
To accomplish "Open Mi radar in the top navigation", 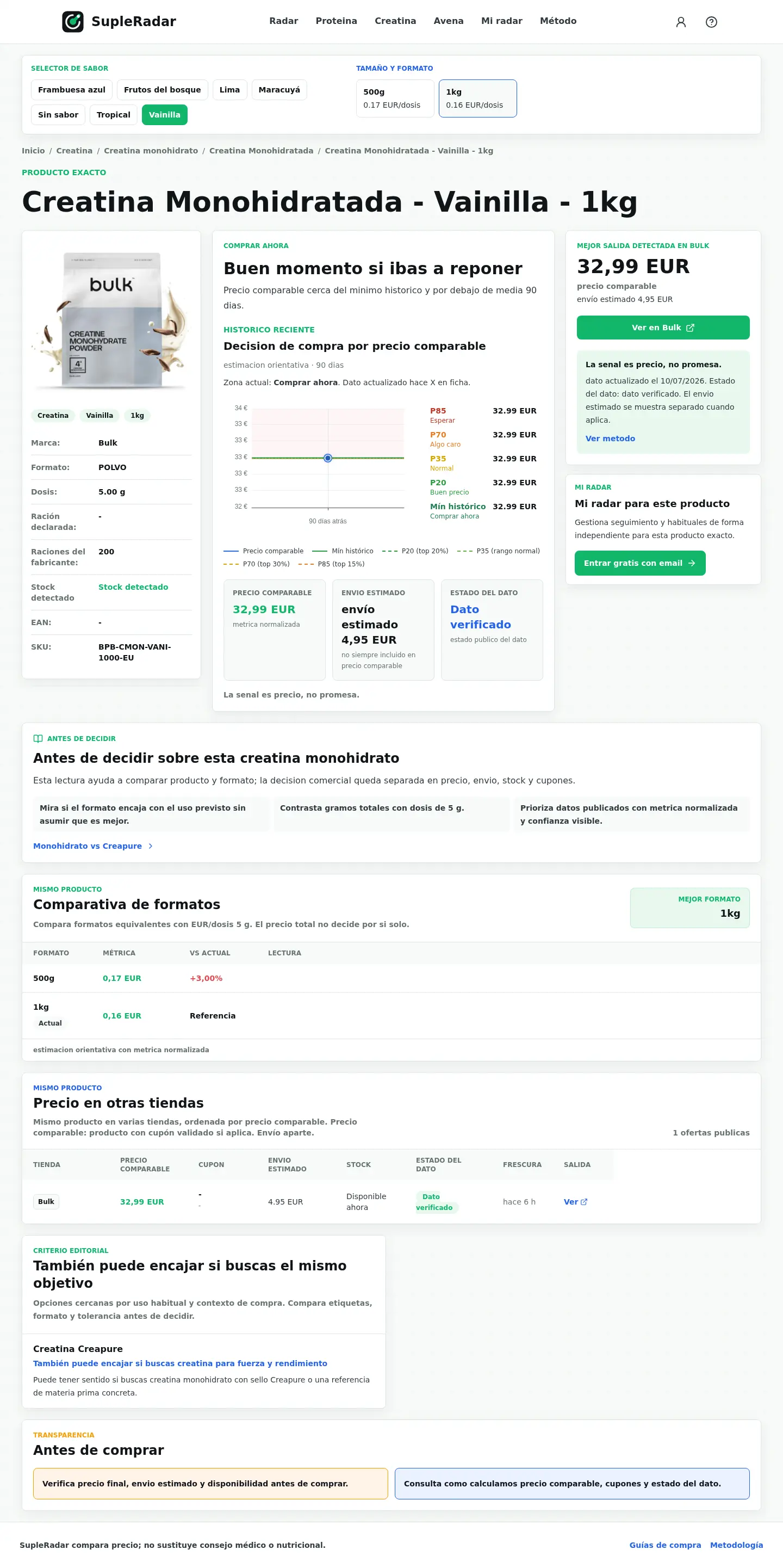I will 502,21.
